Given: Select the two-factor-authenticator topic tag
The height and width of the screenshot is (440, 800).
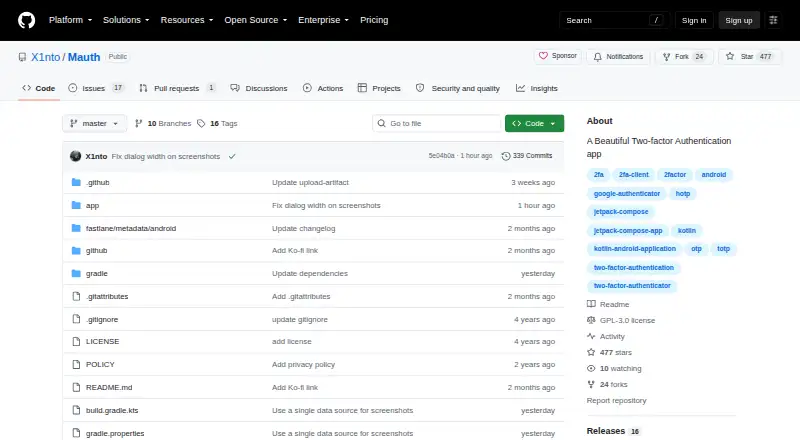Looking at the screenshot, I should point(632,286).
